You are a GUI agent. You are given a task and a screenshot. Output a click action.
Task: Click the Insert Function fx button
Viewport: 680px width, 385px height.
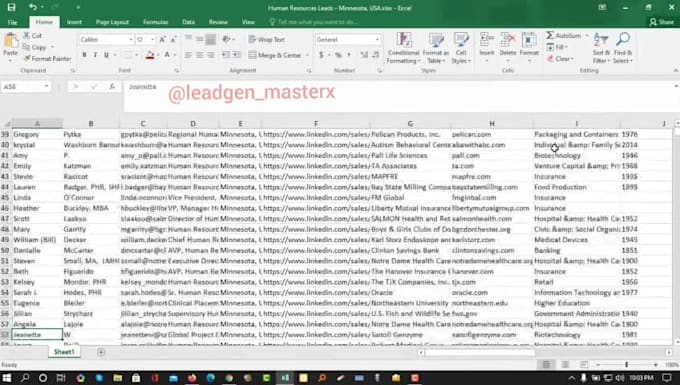[112, 87]
